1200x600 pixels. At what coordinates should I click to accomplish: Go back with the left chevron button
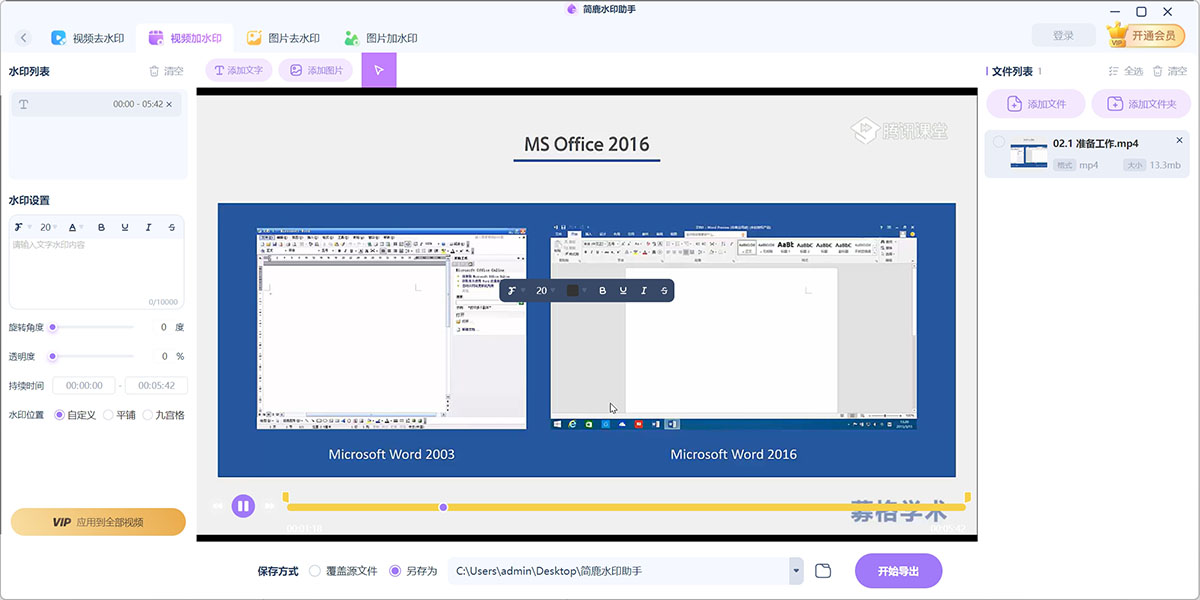(x=24, y=38)
